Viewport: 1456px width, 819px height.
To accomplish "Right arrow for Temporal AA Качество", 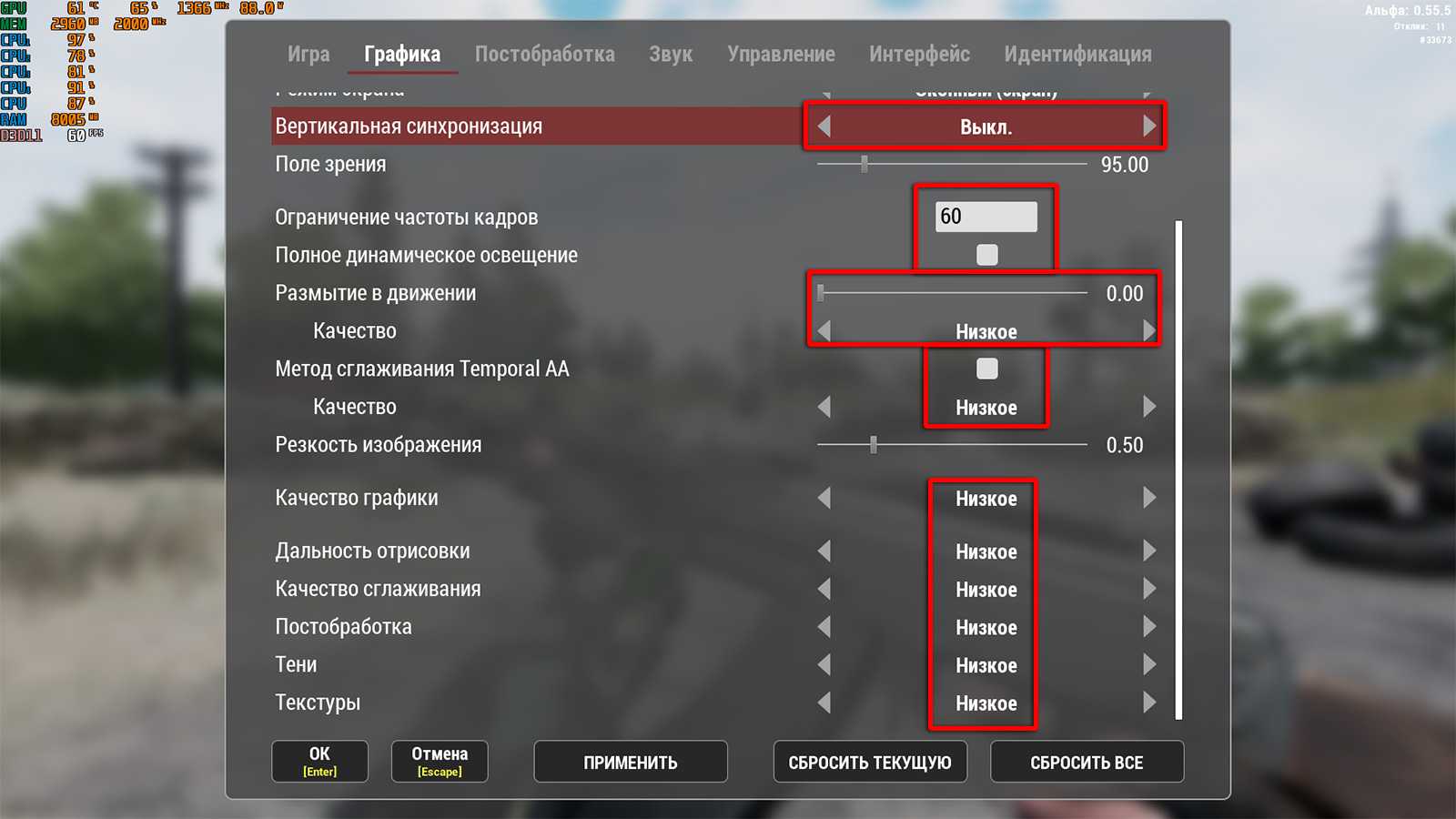I will click(1149, 407).
